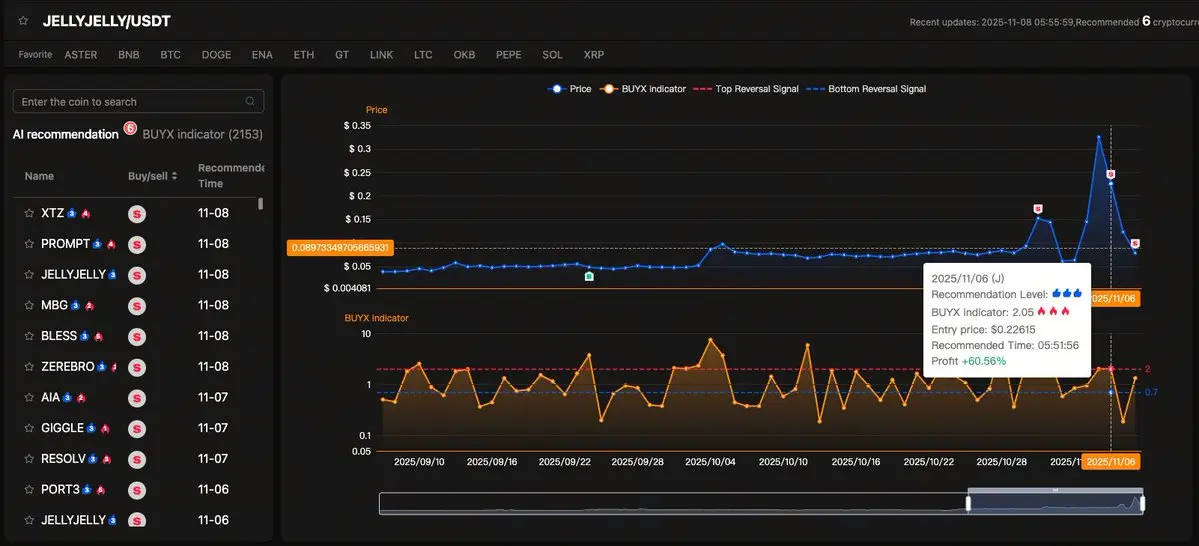Favorite the PORT3 row star

click(x=29, y=489)
